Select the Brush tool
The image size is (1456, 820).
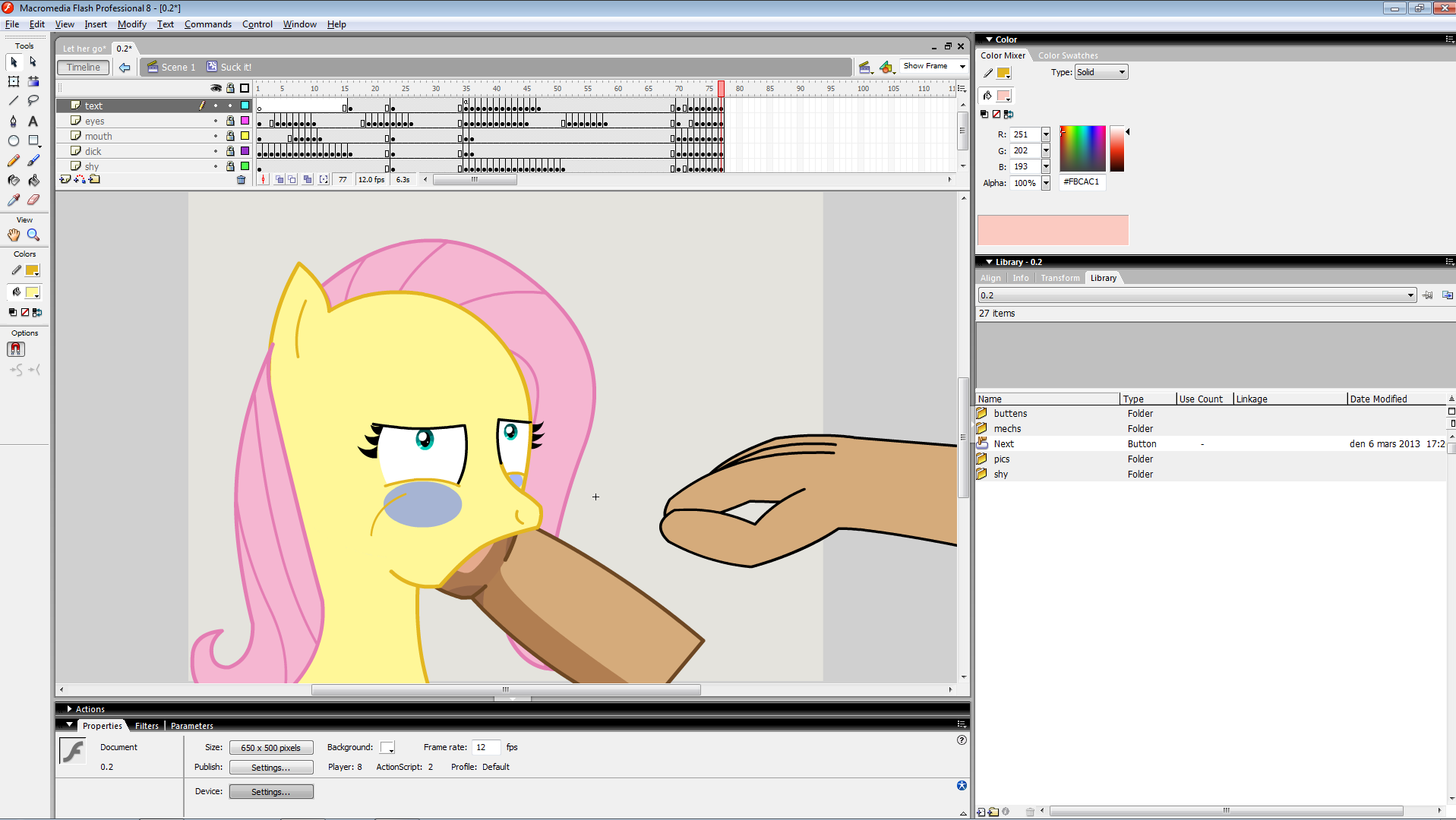[33, 160]
